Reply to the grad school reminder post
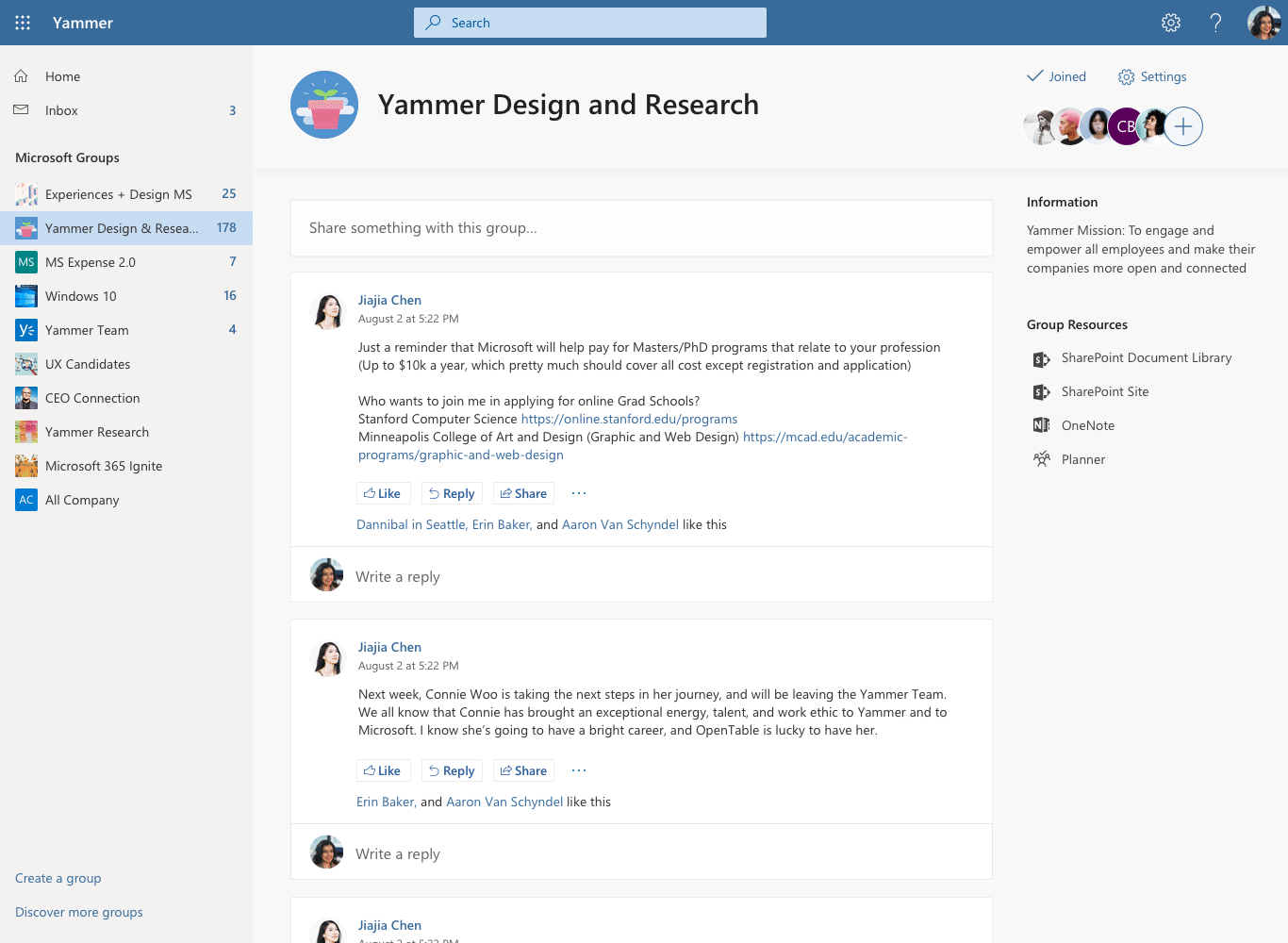 (452, 493)
